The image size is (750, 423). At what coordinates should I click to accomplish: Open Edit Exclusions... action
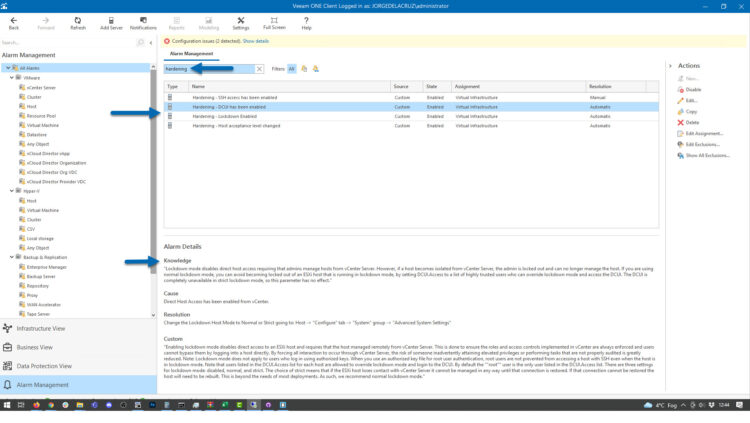pyautogui.click(x=698, y=145)
